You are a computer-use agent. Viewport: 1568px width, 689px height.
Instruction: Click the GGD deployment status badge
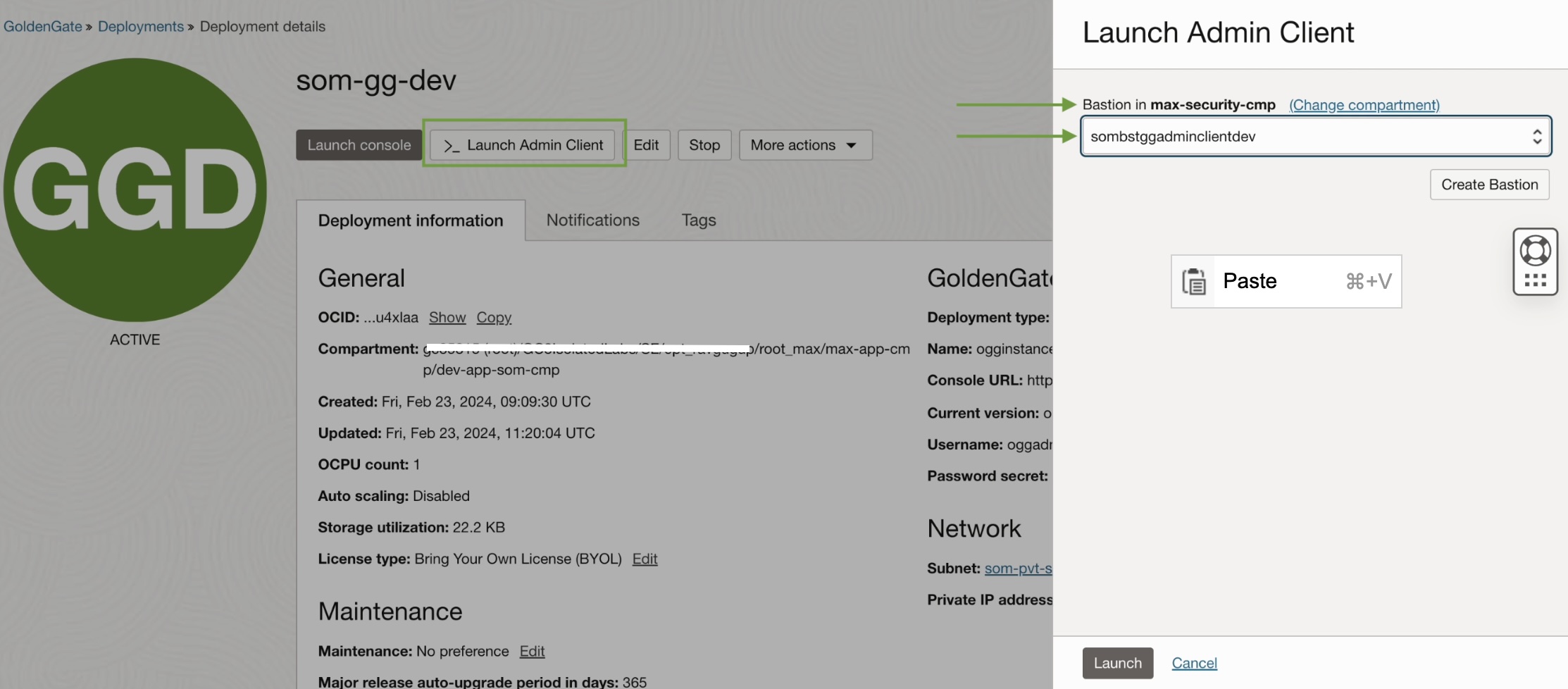pos(135,190)
